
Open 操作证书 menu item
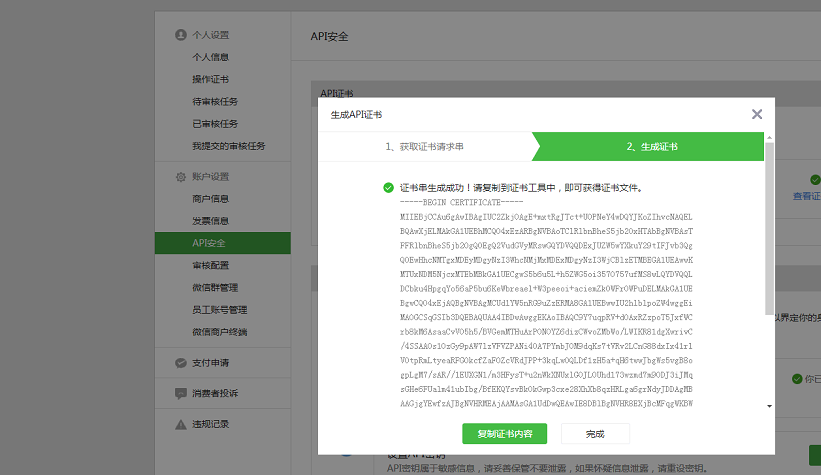pos(211,79)
